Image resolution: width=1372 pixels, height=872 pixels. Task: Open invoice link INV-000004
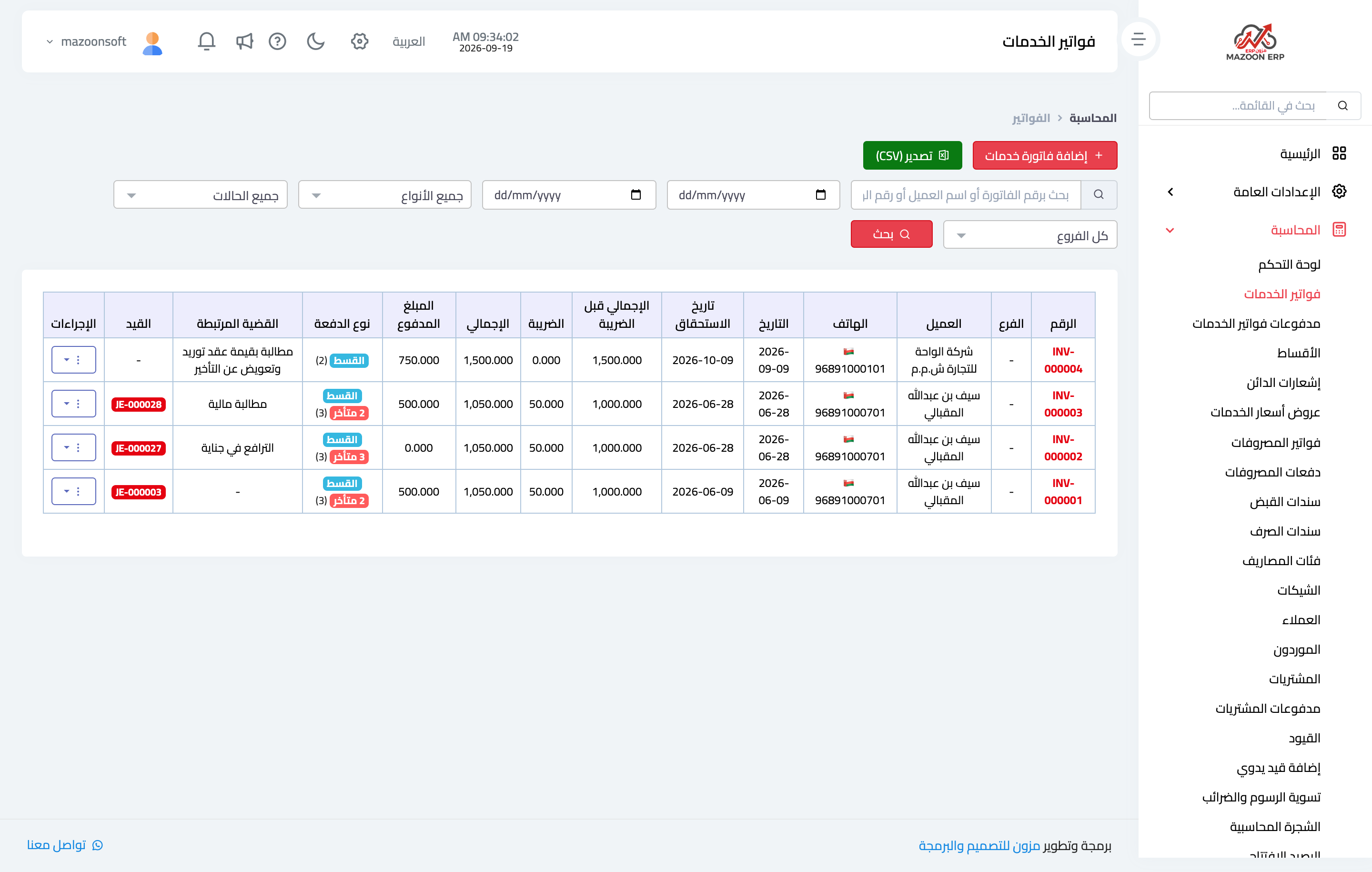tap(1063, 360)
